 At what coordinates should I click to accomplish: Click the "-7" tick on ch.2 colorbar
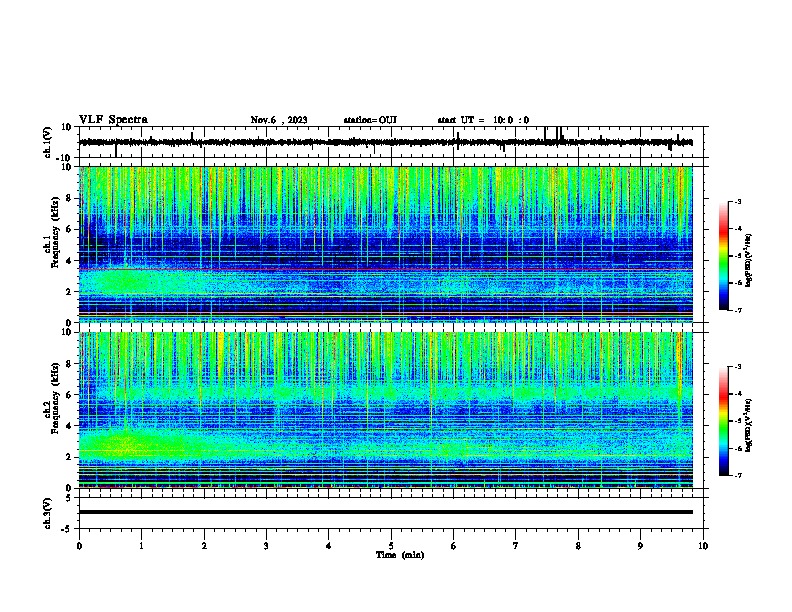pyautogui.click(x=737, y=476)
